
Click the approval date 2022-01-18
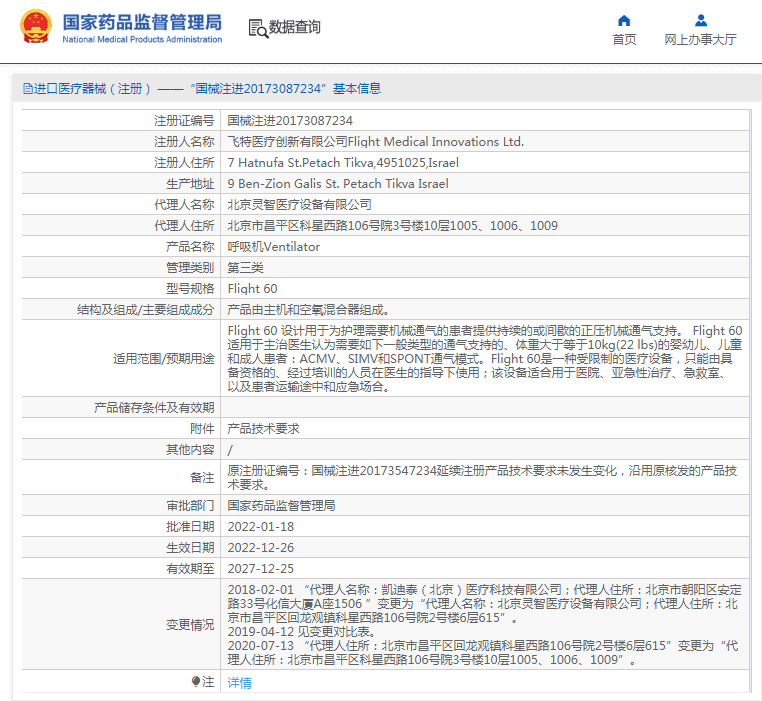pyautogui.click(x=260, y=526)
